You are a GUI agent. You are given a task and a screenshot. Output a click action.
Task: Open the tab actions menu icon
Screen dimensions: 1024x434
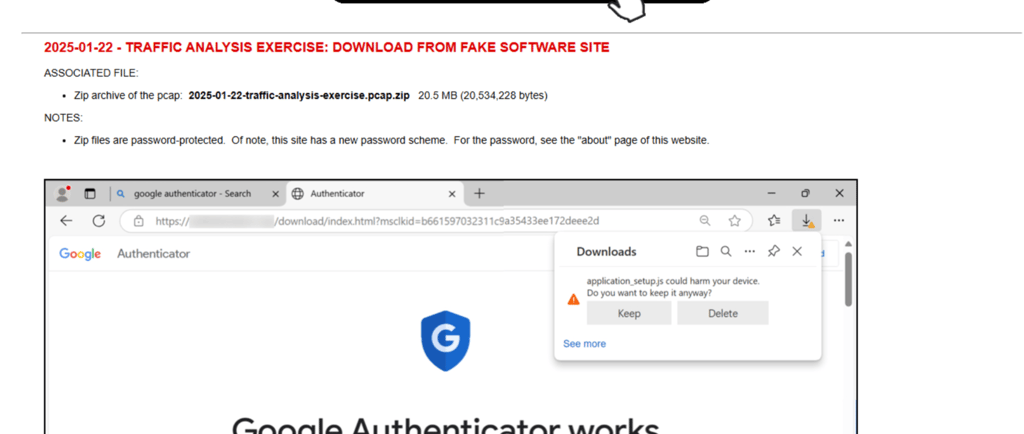point(90,193)
